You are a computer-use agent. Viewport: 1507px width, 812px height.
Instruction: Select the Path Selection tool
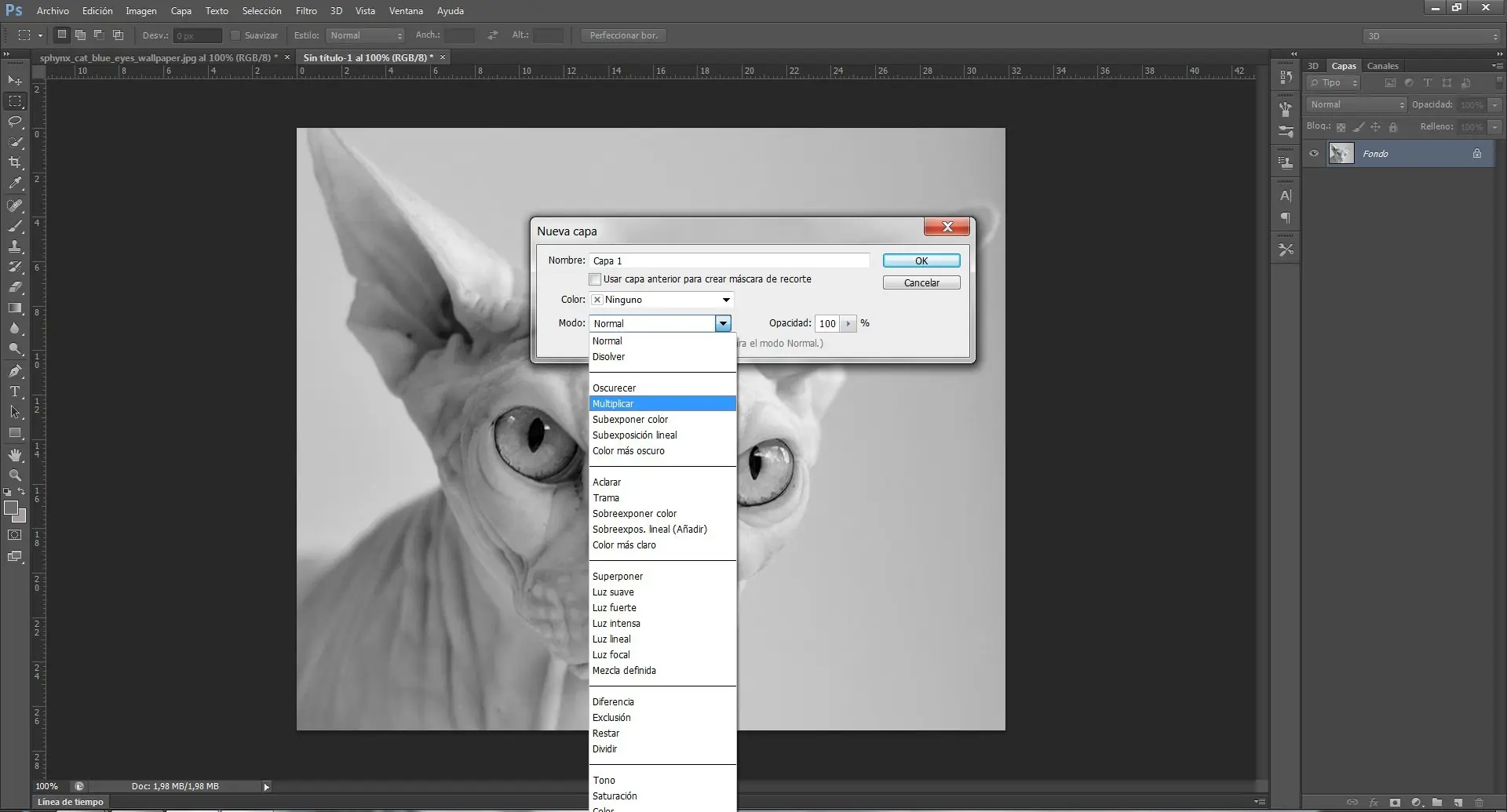pos(15,412)
